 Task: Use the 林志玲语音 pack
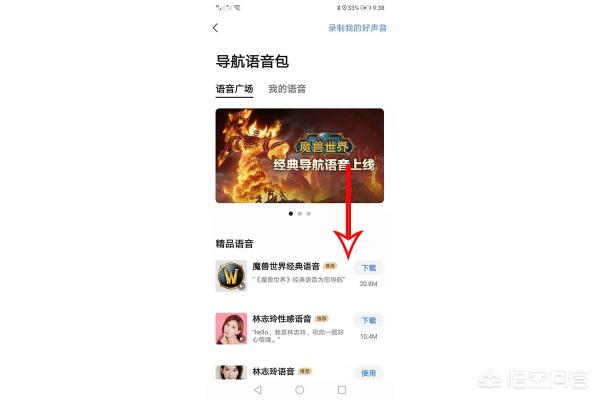(368, 373)
